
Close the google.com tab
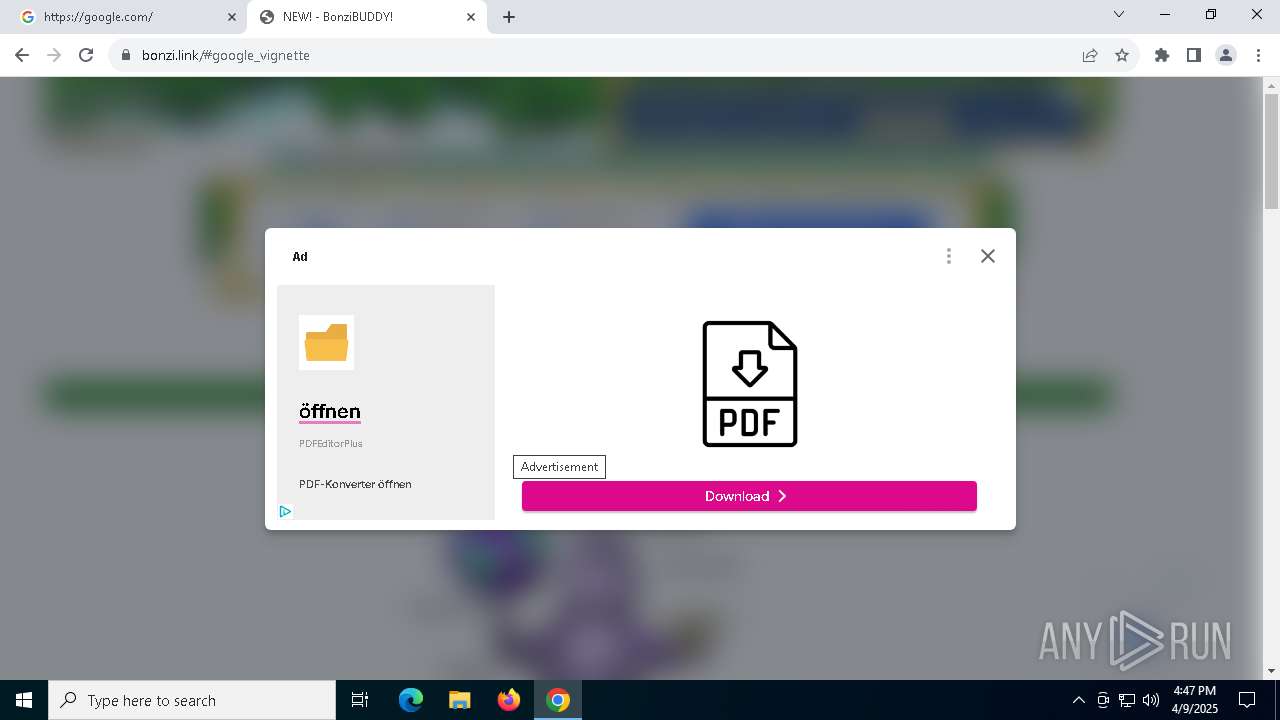click(232, 17)
